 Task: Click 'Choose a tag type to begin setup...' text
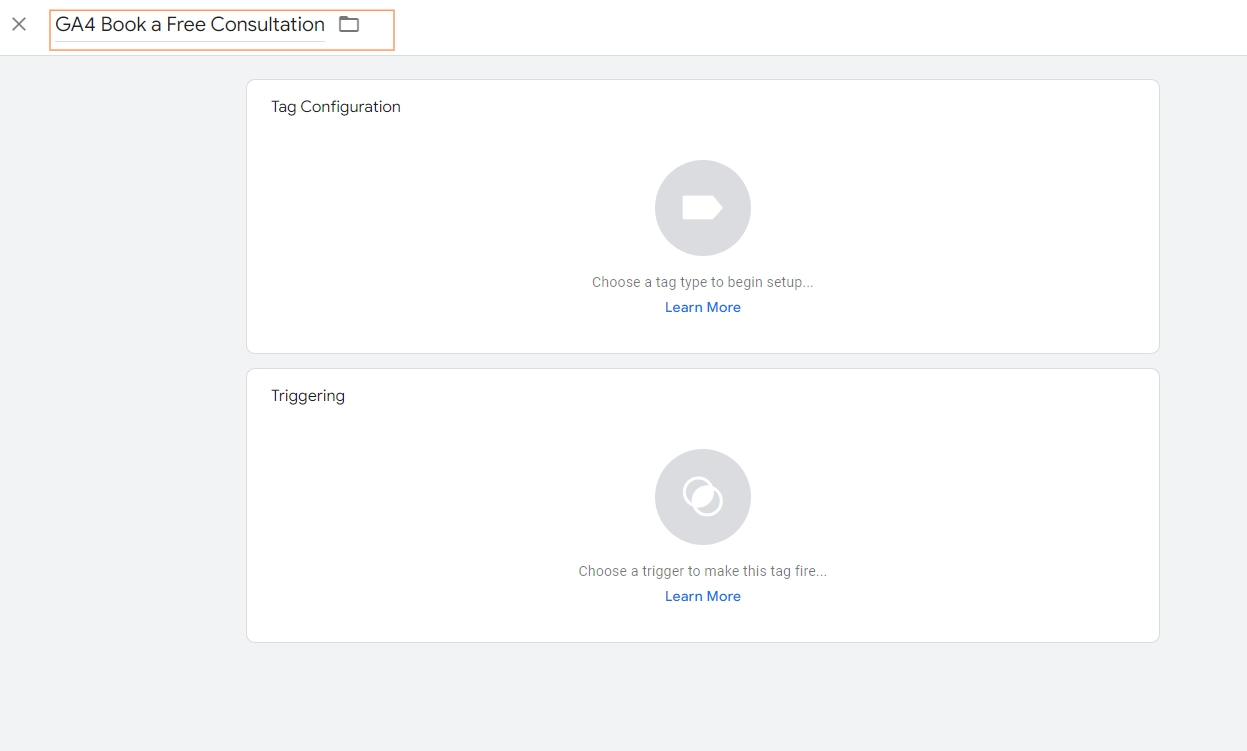703,282
